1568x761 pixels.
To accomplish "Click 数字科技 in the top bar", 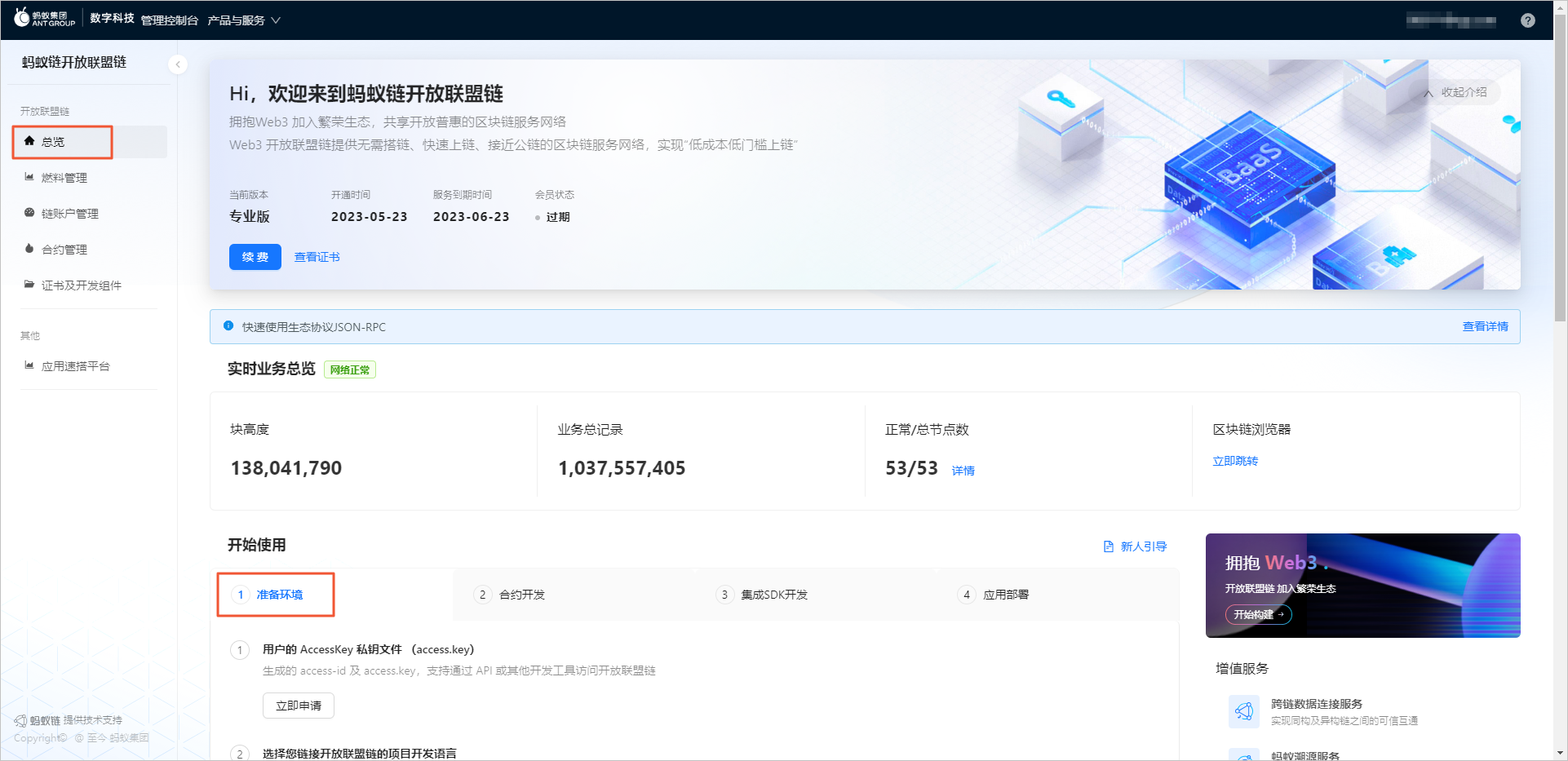I will [113, 19].
